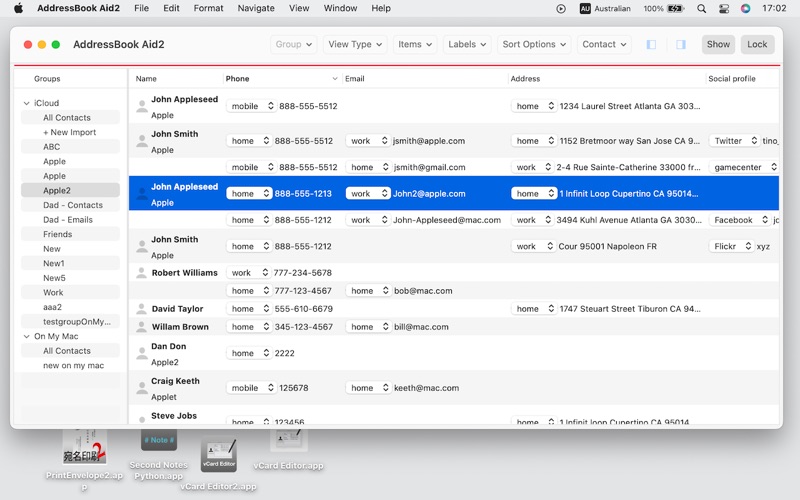Click phone number 555-610-6679
800x500 pixels.
[304, 309]
